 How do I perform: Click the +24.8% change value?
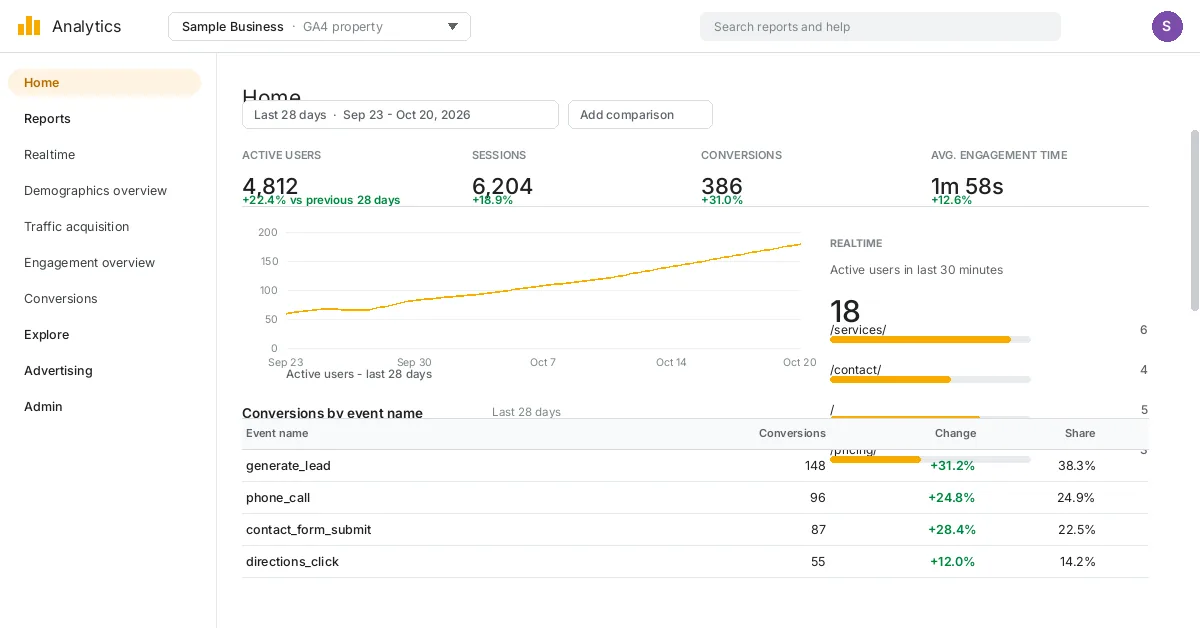pyautogui.click(x=952, y=498)
